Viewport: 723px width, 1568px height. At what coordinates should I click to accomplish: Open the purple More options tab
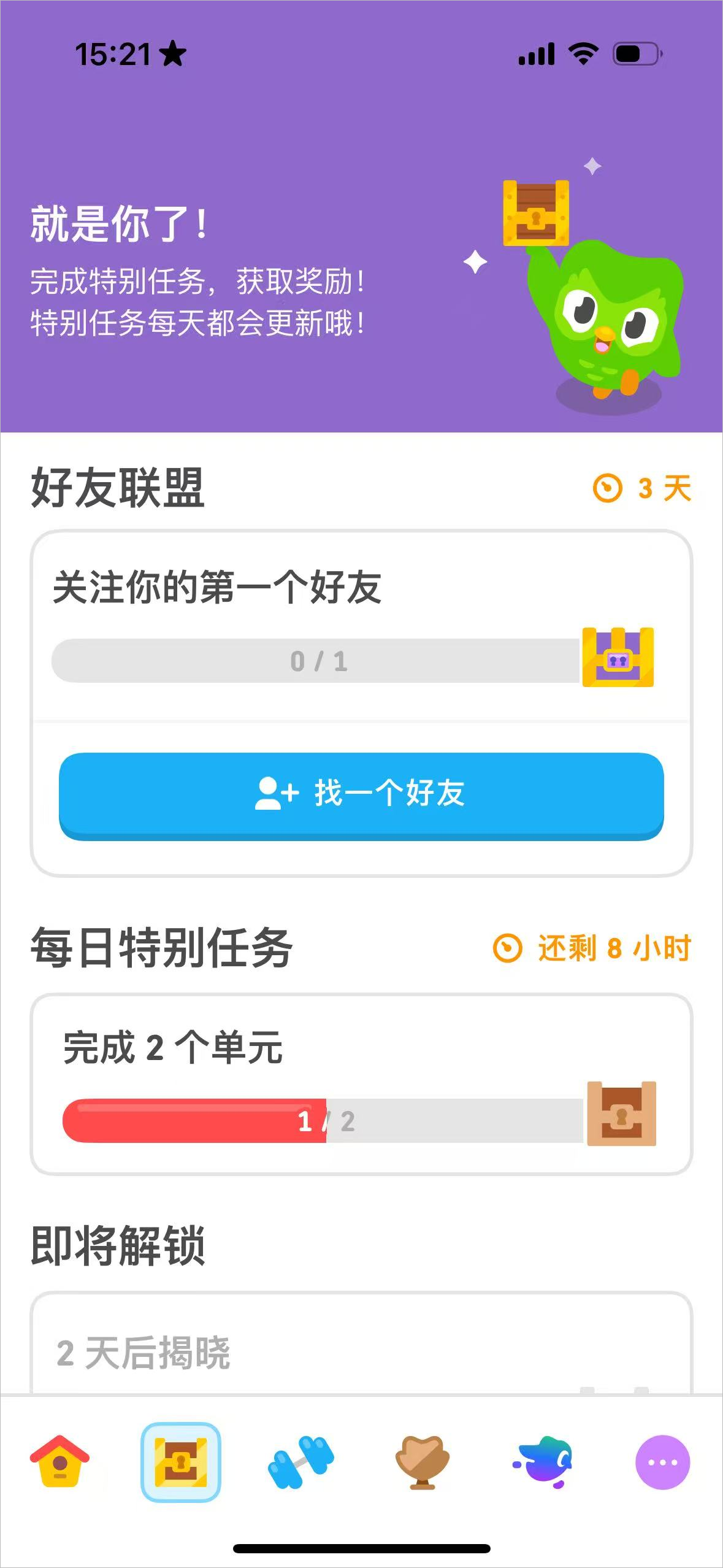(x=662, y=1462)
